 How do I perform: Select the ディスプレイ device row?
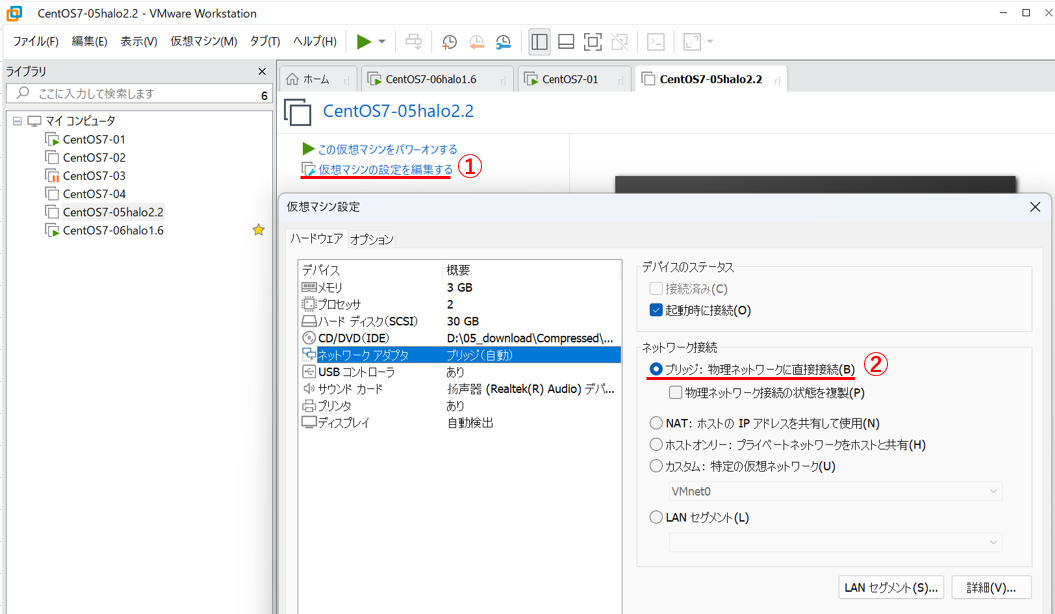point(460,422)
